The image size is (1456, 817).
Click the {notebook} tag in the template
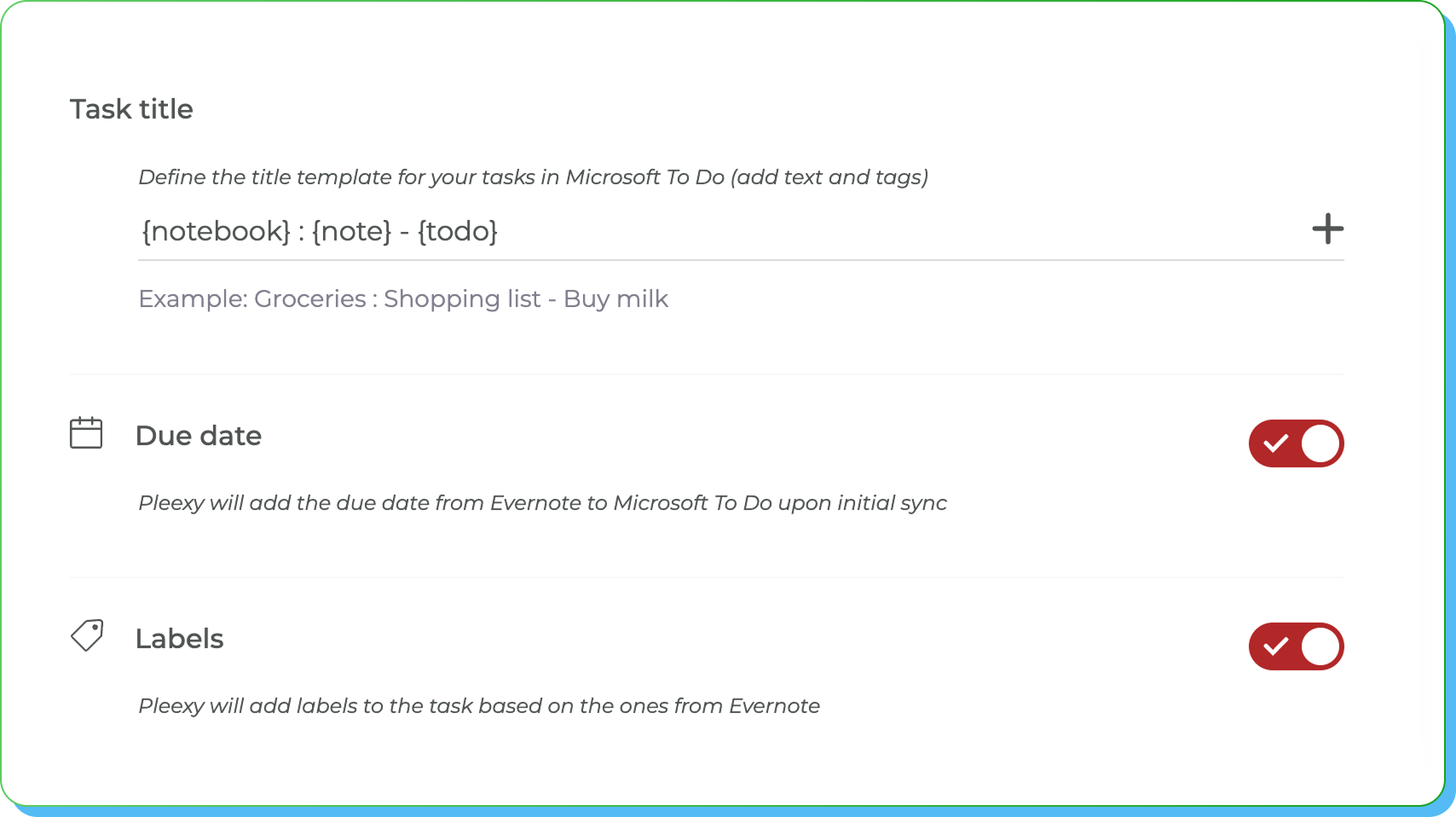coord(216,231)
